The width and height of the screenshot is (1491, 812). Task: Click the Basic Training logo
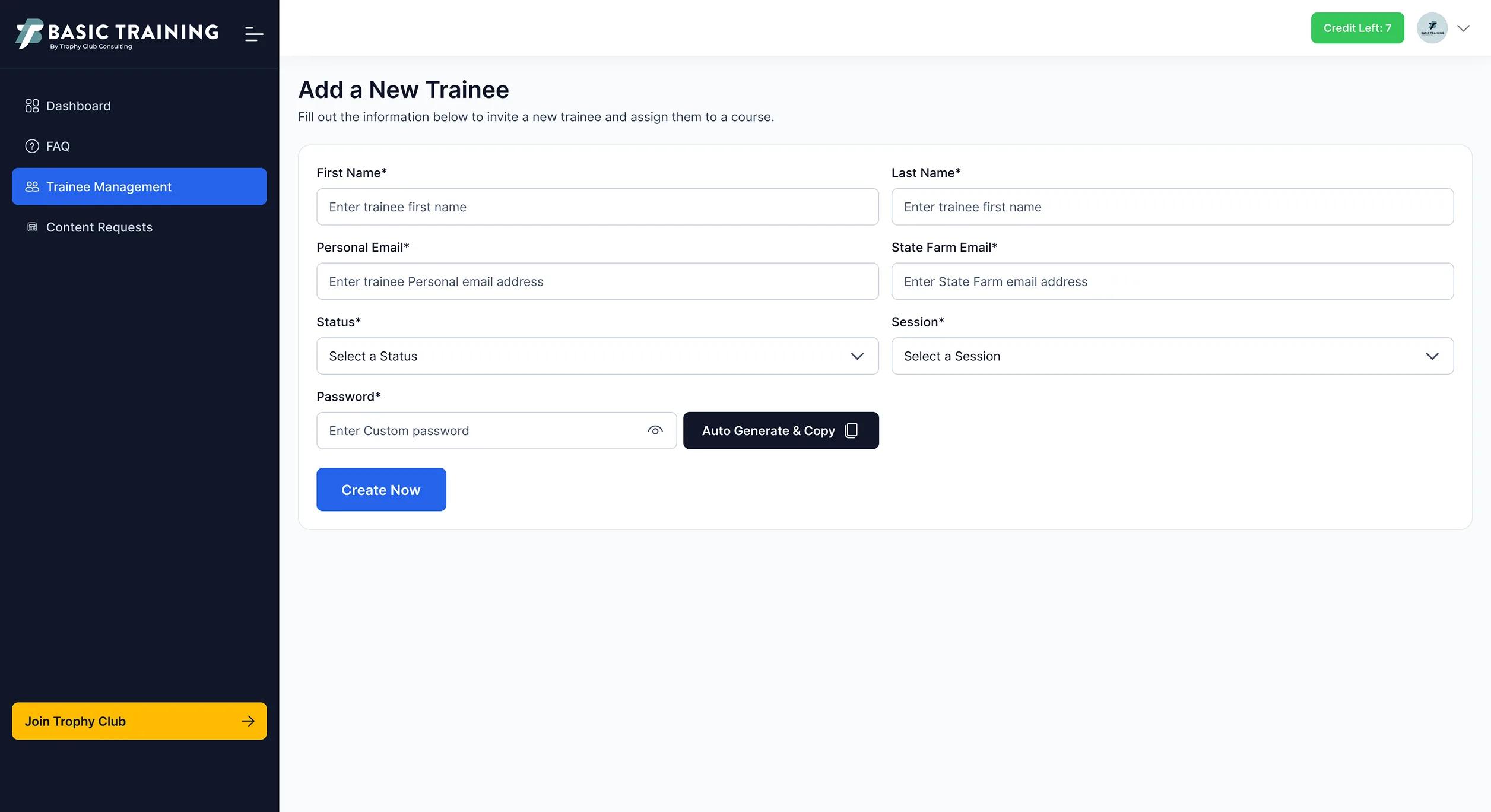(x=117, y=34)
